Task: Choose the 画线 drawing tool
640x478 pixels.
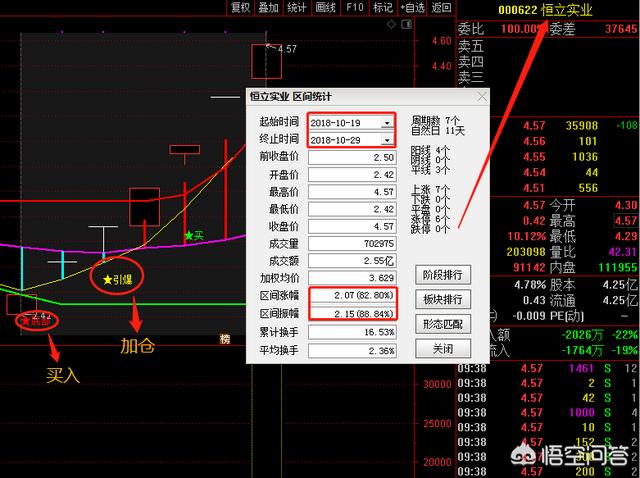Action: tap(325, 7)
